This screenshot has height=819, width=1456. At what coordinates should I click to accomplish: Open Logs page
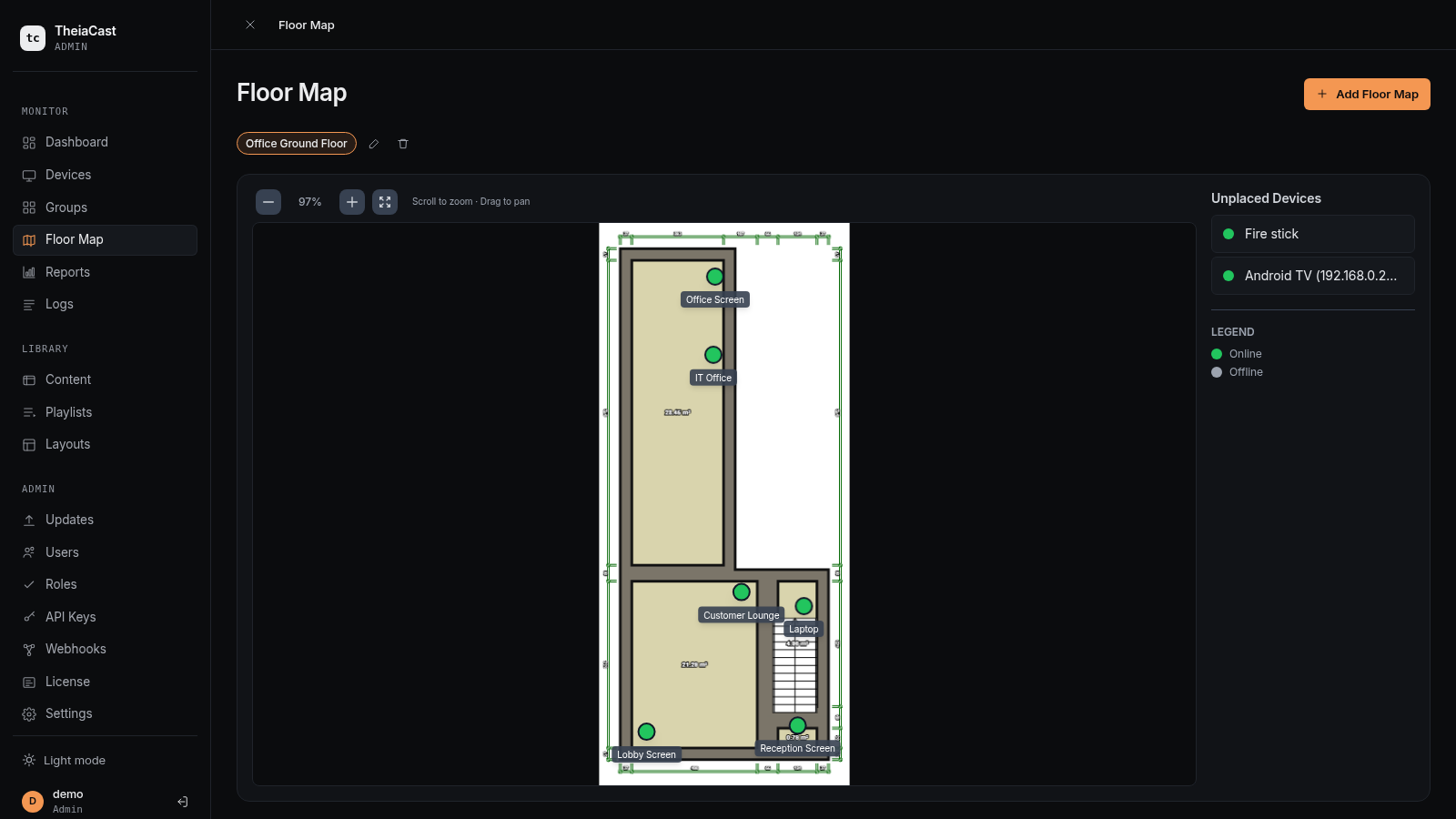tap(105, 304)
